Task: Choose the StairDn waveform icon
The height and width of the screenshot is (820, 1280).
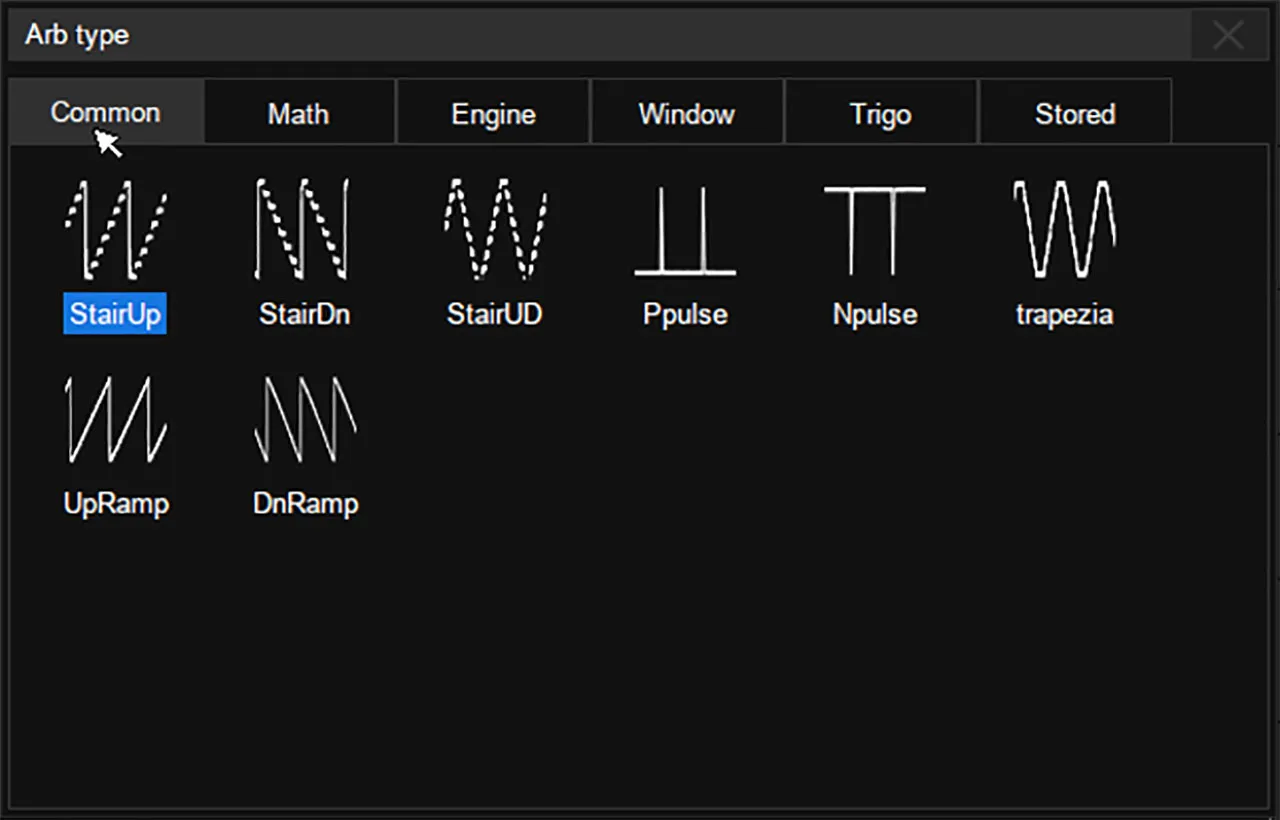Action: pos(304,229)
